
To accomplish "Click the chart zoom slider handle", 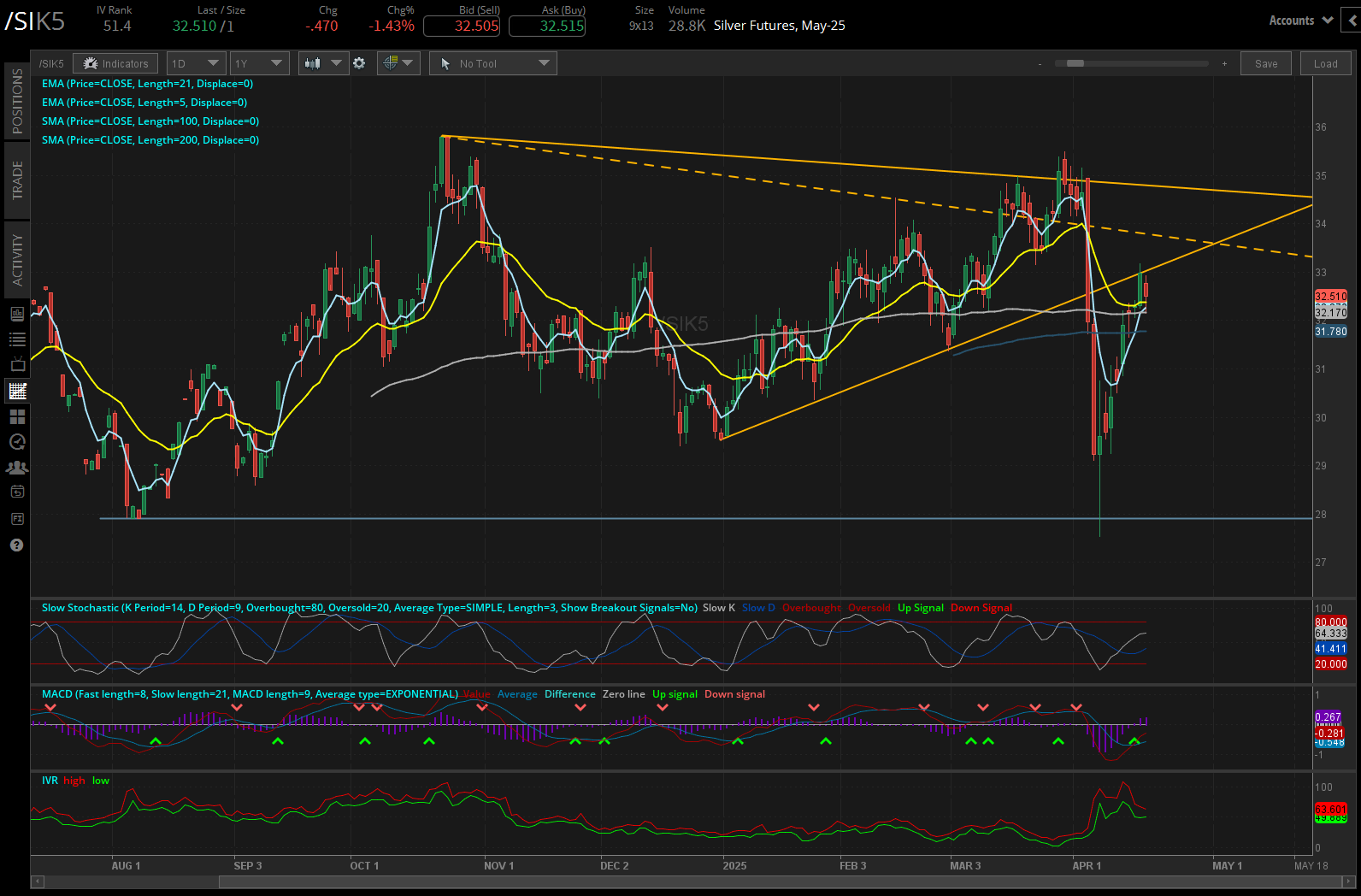I will tap(1075, 63).
